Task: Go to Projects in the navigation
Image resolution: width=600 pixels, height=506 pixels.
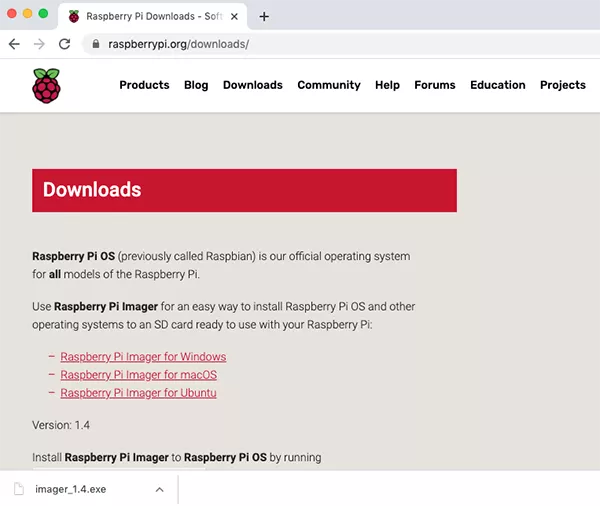Action: 562,85
